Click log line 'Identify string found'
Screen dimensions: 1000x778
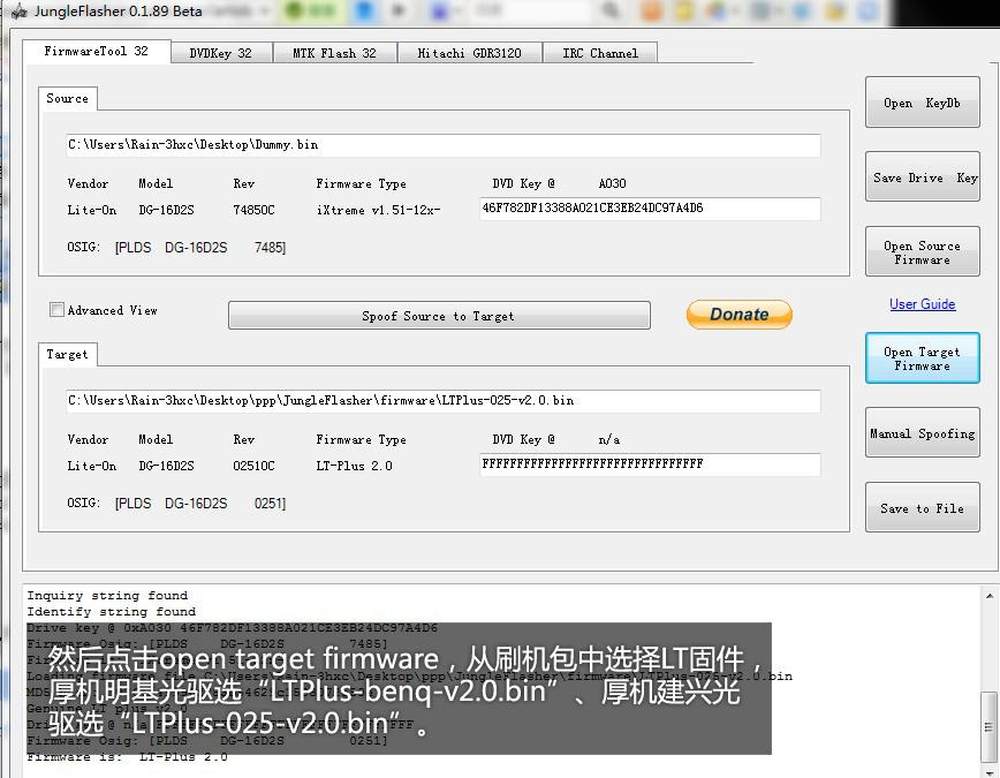pyautogui.click(x=111, y=612)
